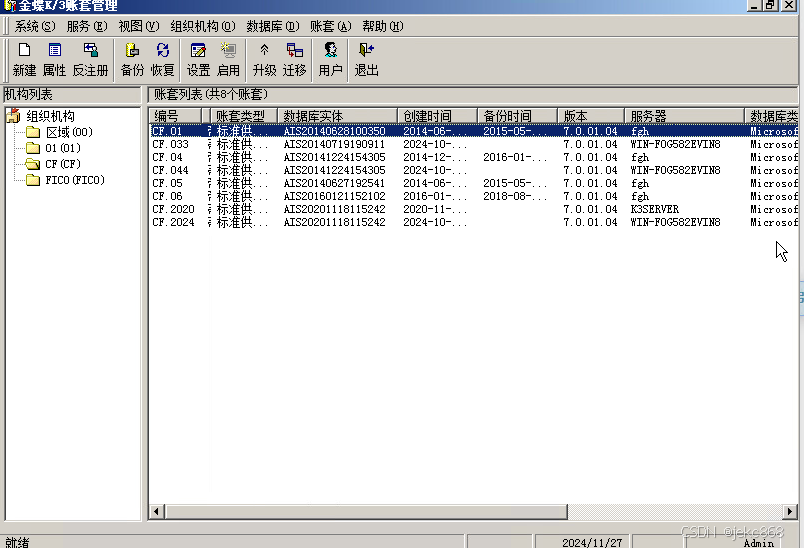
Task: Select the CF.04 account set row
Action: 474,157
